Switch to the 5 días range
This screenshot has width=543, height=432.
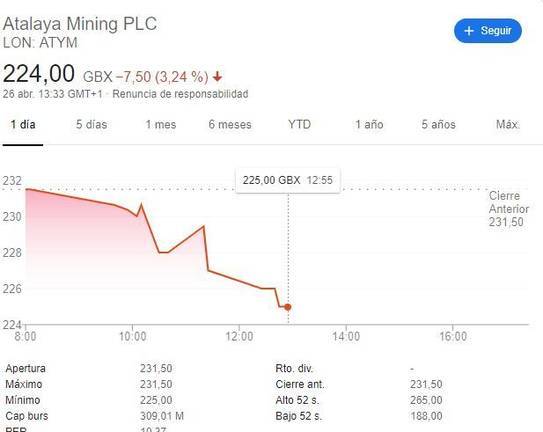point(91,124)
